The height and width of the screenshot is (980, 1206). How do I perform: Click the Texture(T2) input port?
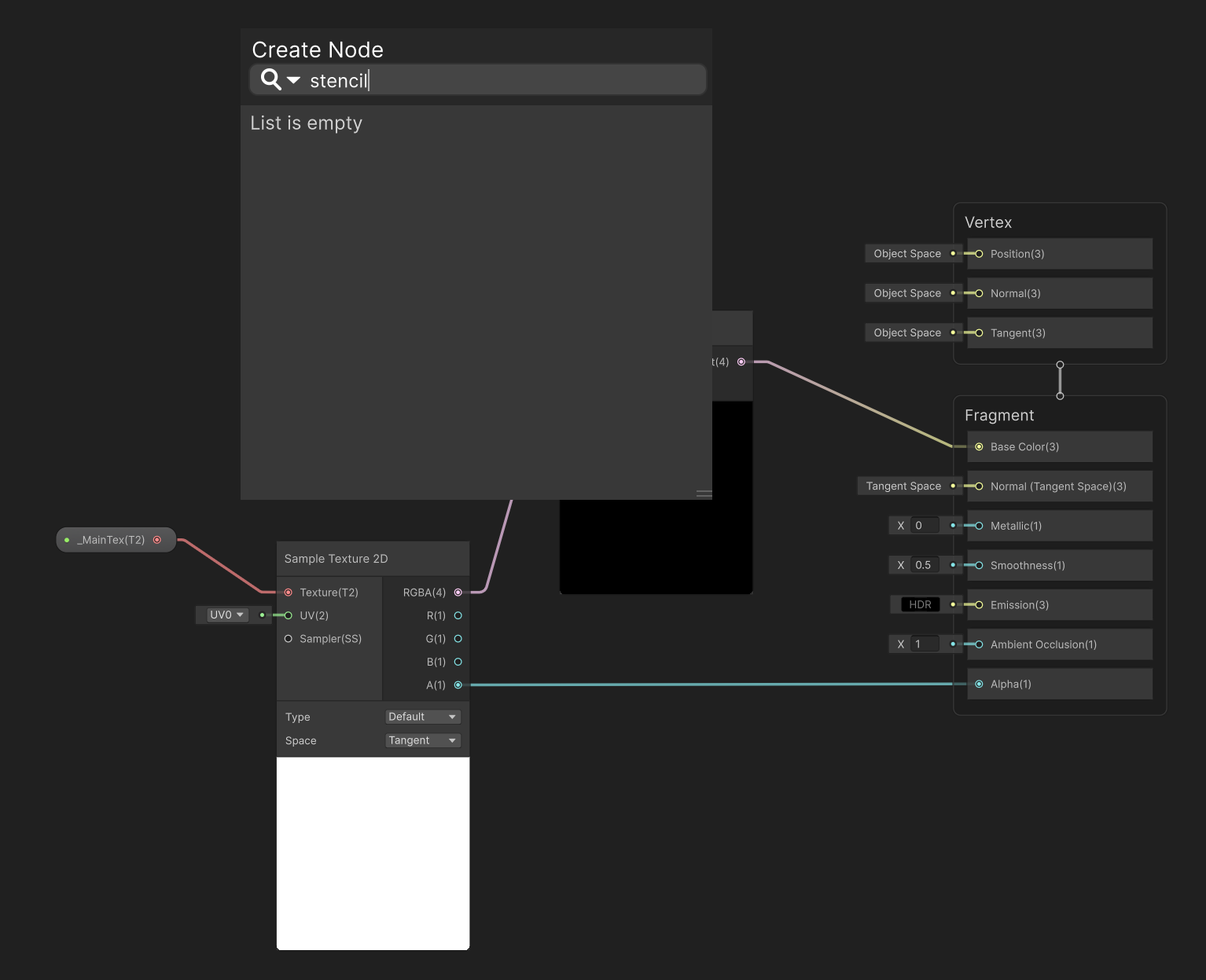pos(289,593)
